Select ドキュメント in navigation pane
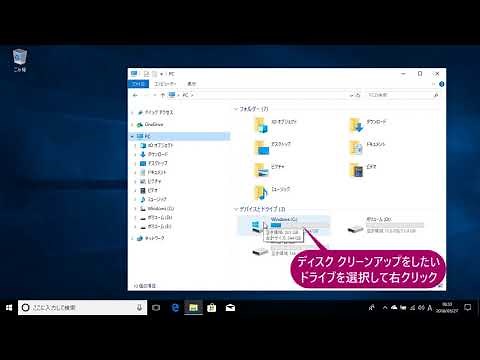Image resolution: width=480 pixels, height=360 pixels. [153, 172]
